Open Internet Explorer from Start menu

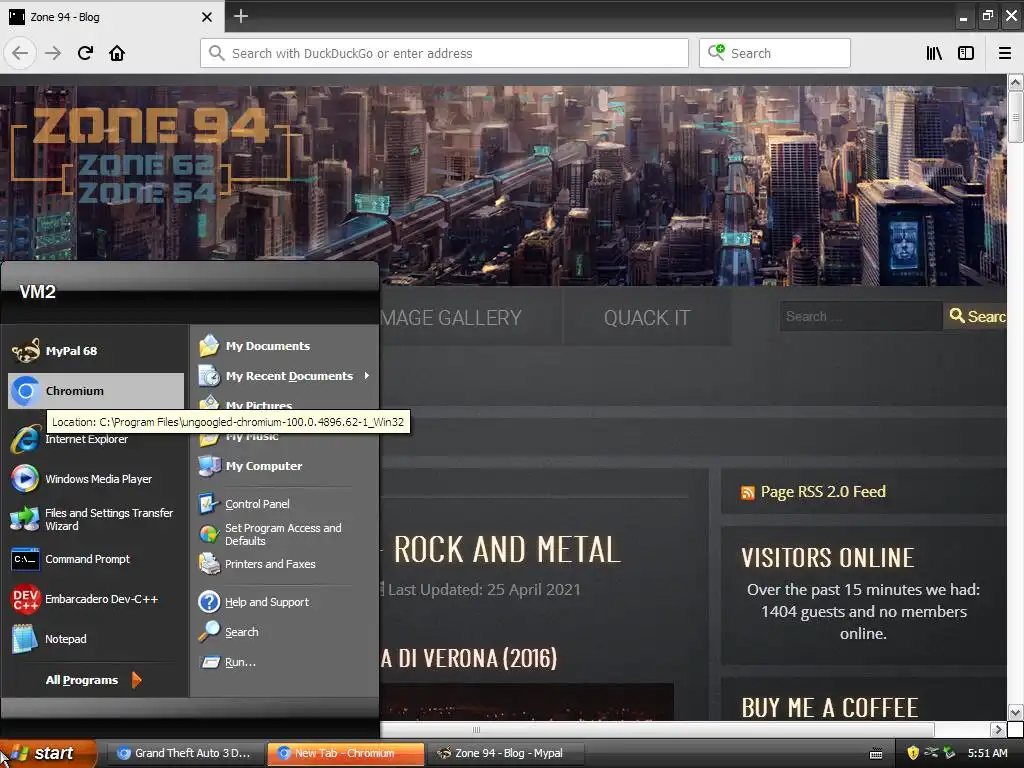click(96, 439)
